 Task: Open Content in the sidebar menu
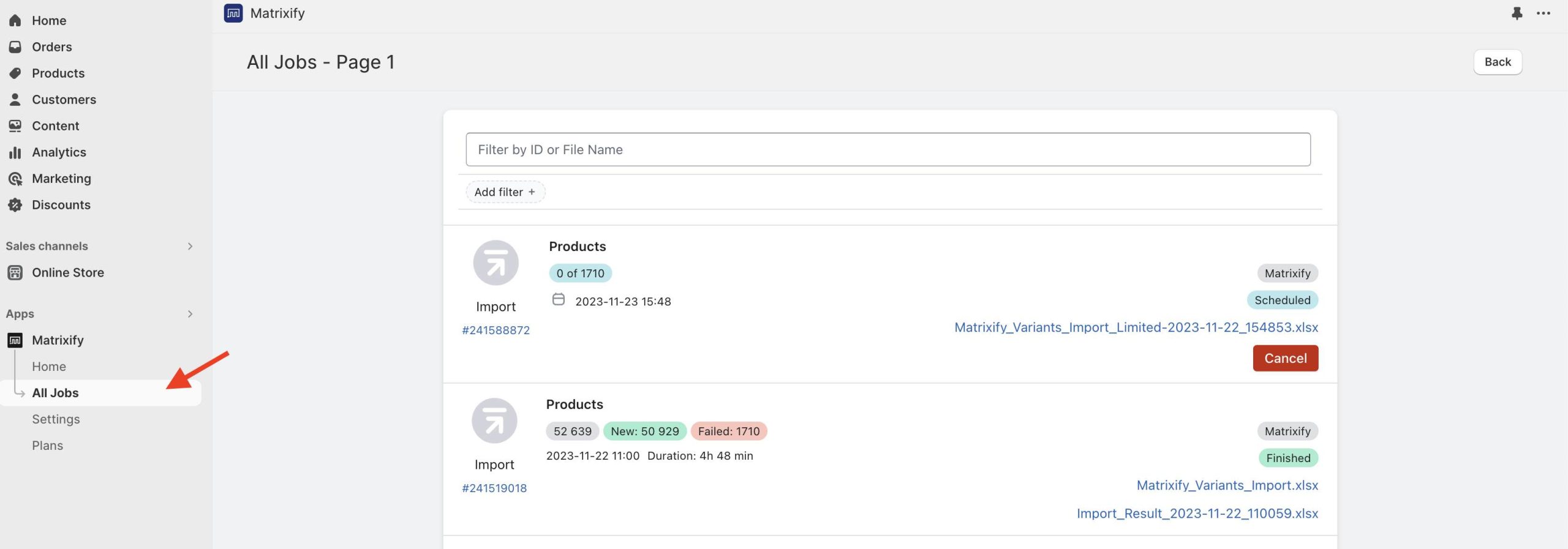click(x=55, y=125)
